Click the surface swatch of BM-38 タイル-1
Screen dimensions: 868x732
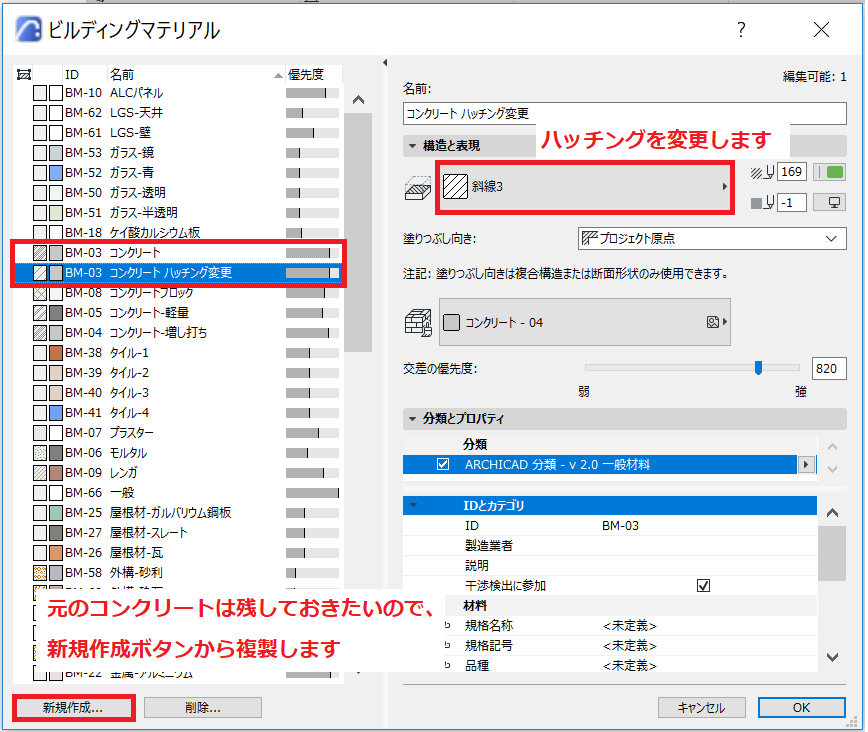coord(56,353)
